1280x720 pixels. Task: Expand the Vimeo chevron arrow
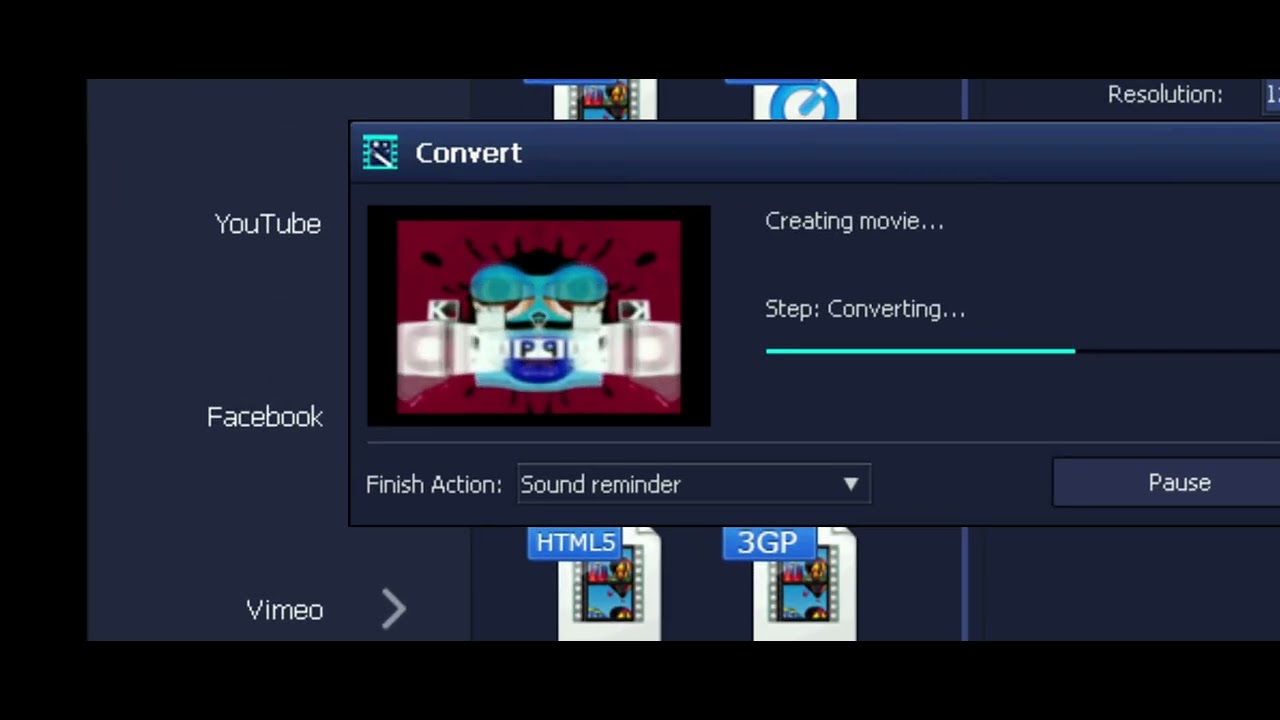click(x=394, y=608)
